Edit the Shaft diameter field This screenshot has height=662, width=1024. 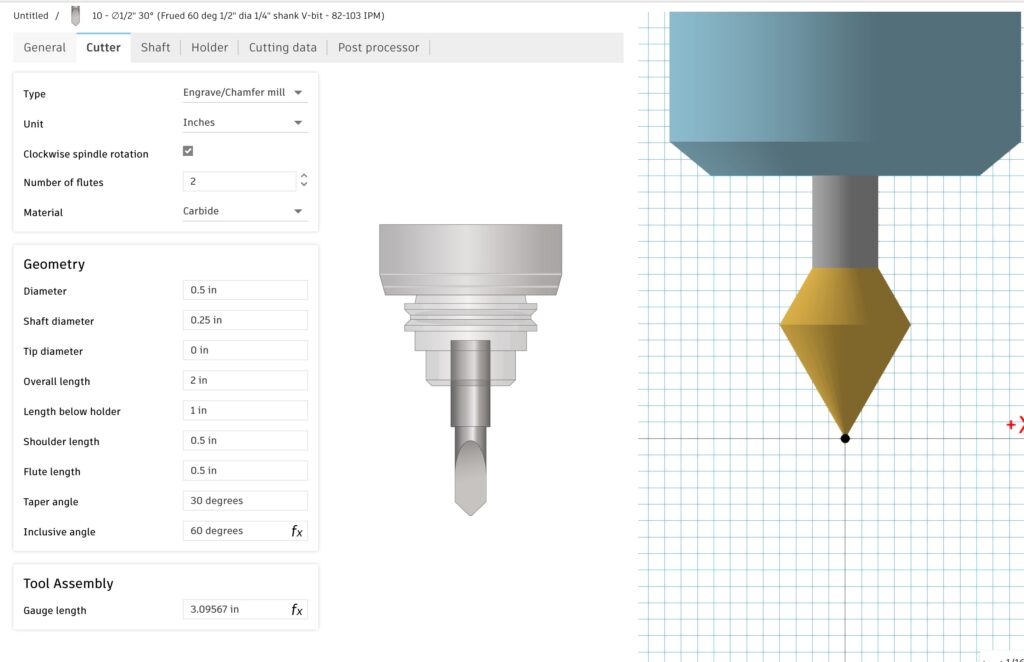click(x=245, y=321)
